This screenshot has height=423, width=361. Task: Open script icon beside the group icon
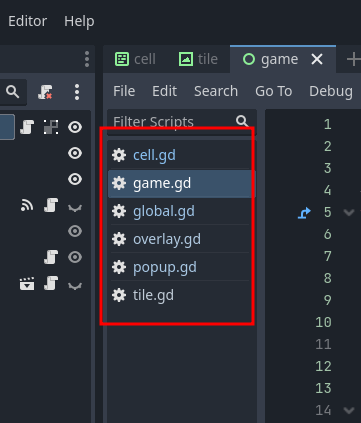27,127
